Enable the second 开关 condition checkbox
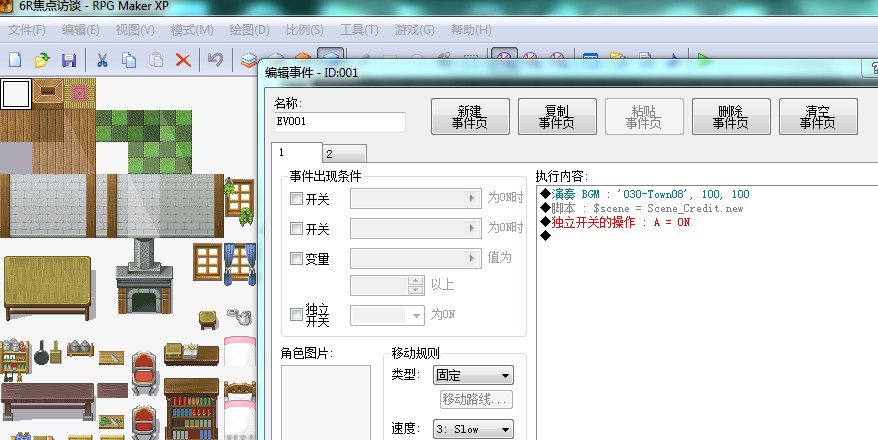878x440 pixels. coord(296,228)
